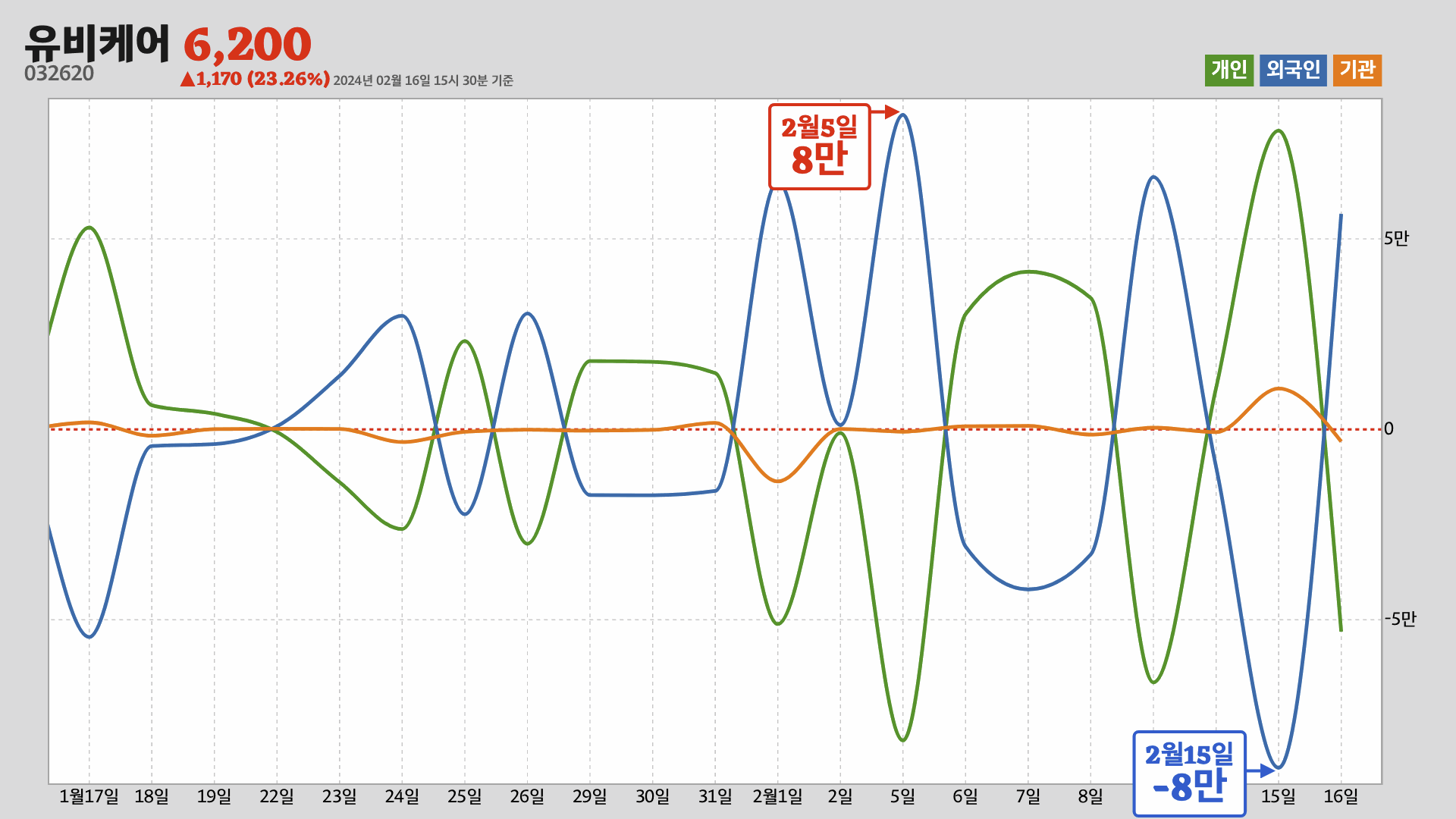1456x819 pixels.
Task: Click the 5만 y-axis label
Action: pyautogui.click(x=1396, y=239)
